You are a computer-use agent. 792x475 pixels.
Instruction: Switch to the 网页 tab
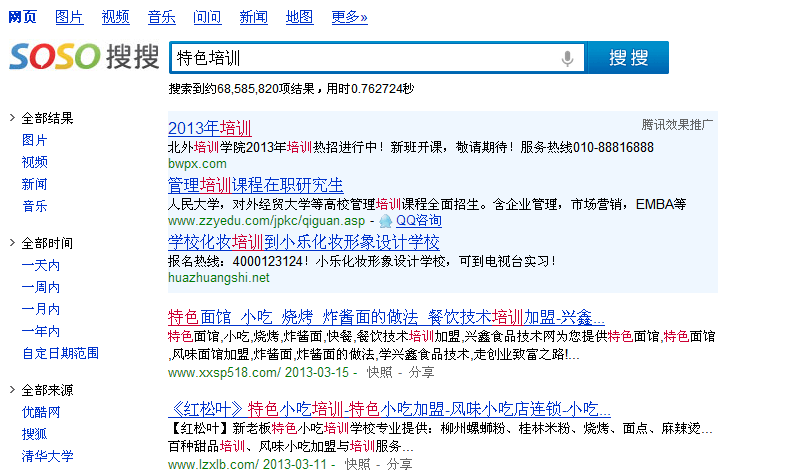pos(23,17)
